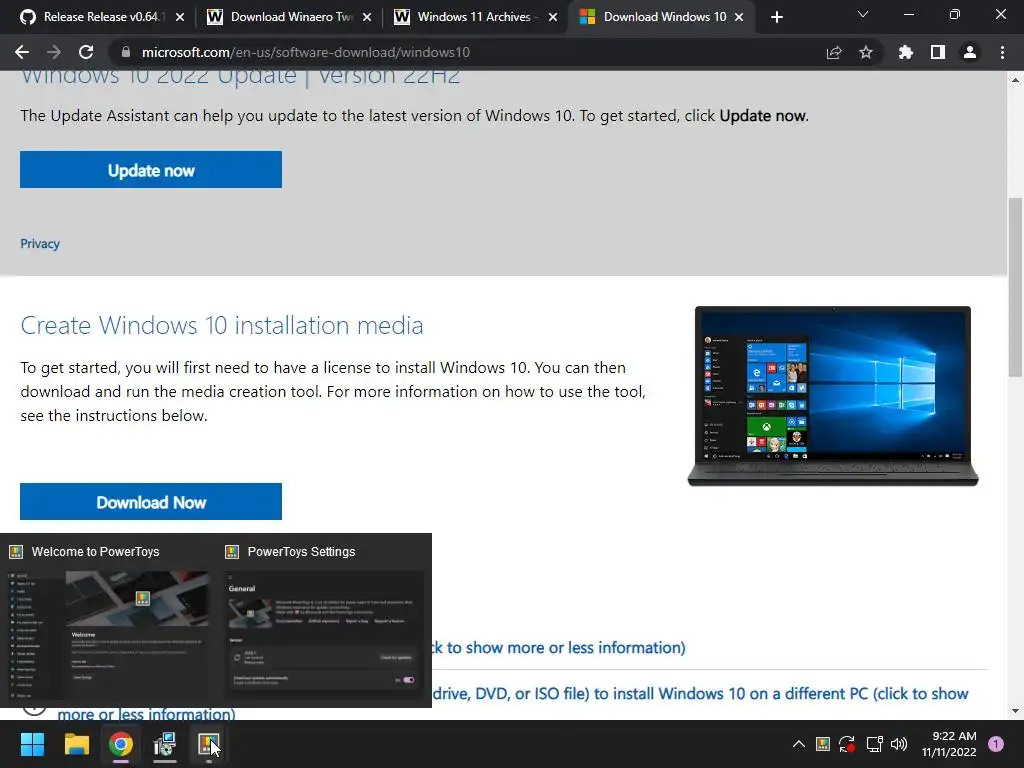The width and height of the screenshot is (1024, 768).
Task: Open a new browser tab
Action: point(776,17)
